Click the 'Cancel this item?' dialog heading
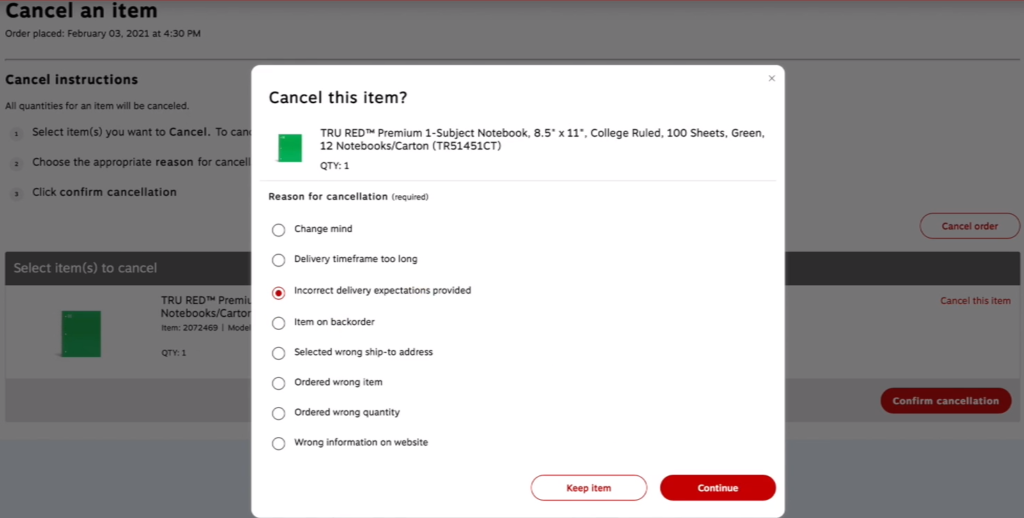This screenshot has height=518, width=1024. (x=338, y=97)
